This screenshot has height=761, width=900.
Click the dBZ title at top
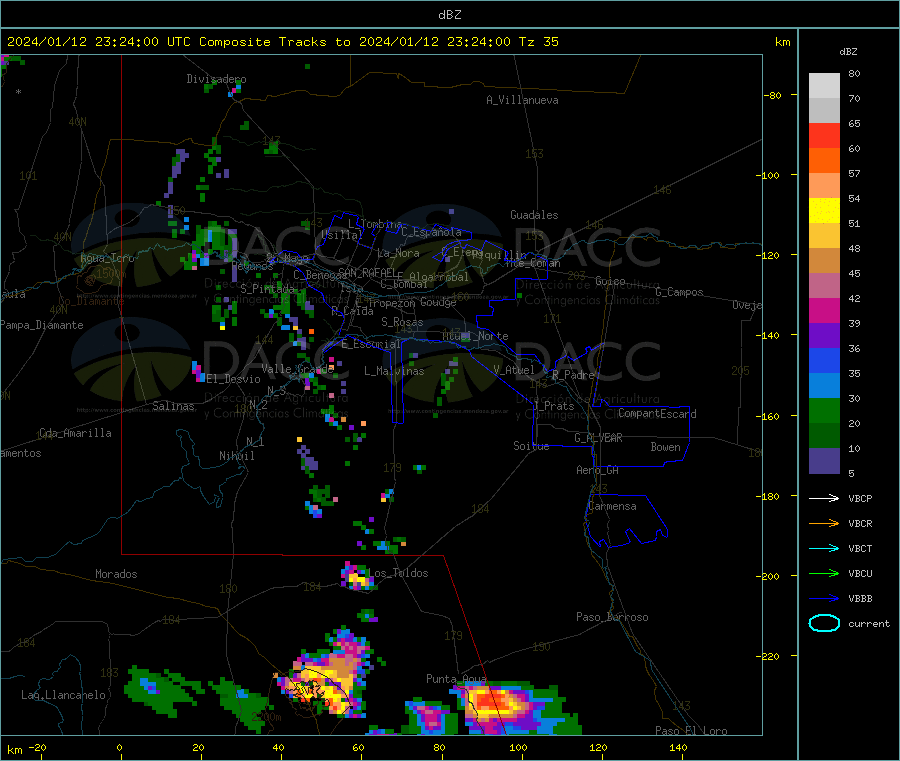pyautogui.click(x=449, y=15)
